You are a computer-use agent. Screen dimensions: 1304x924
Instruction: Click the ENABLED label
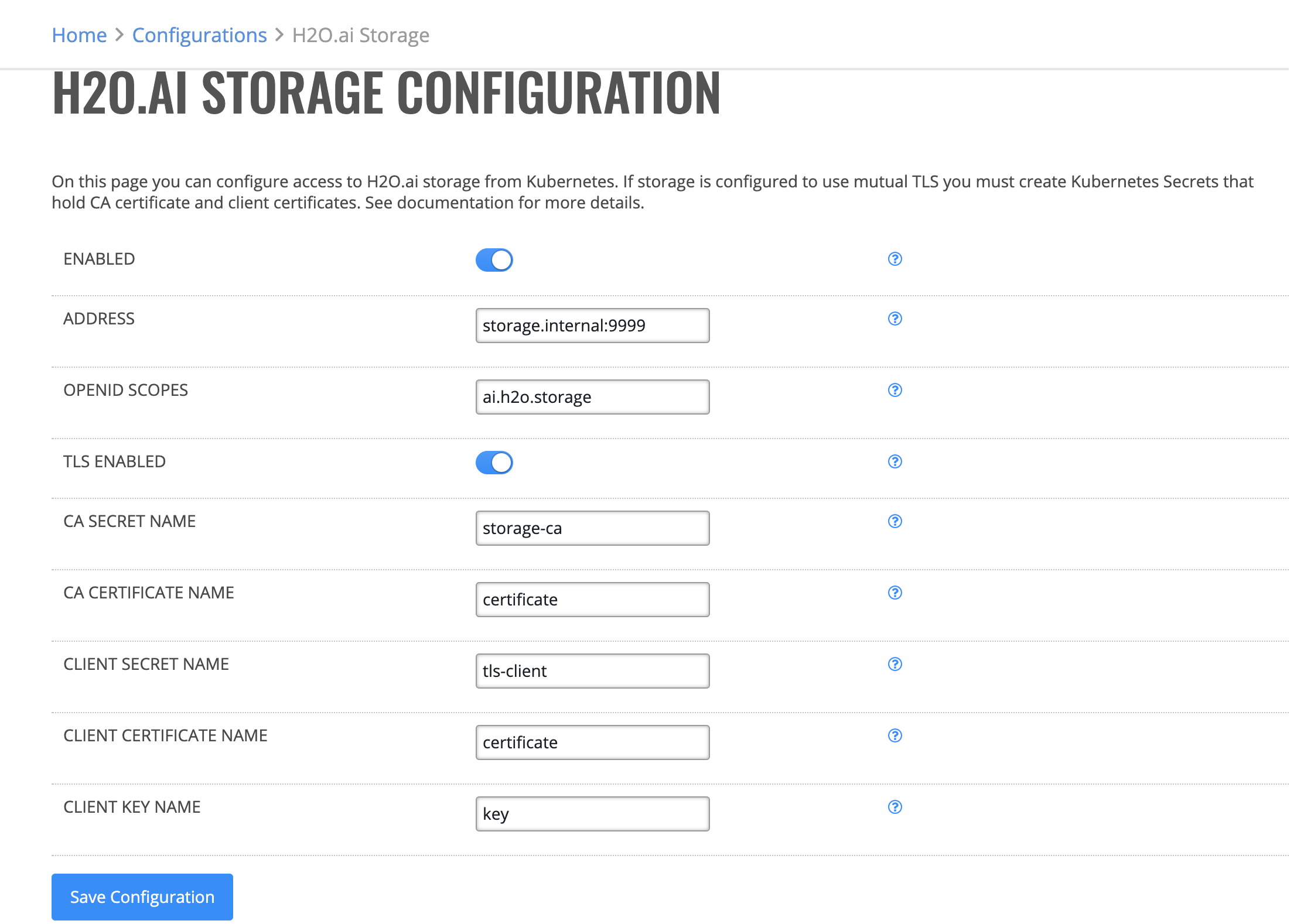99,259
